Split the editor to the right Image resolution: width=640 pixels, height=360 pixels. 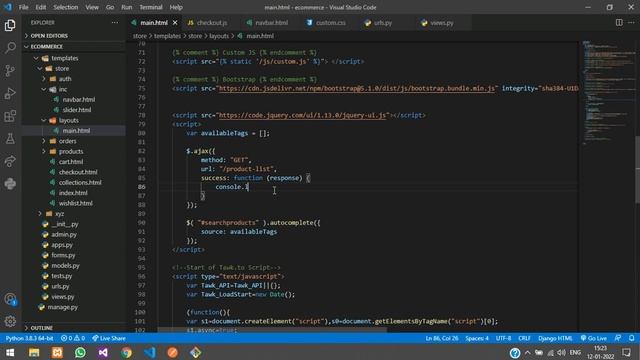619,23
